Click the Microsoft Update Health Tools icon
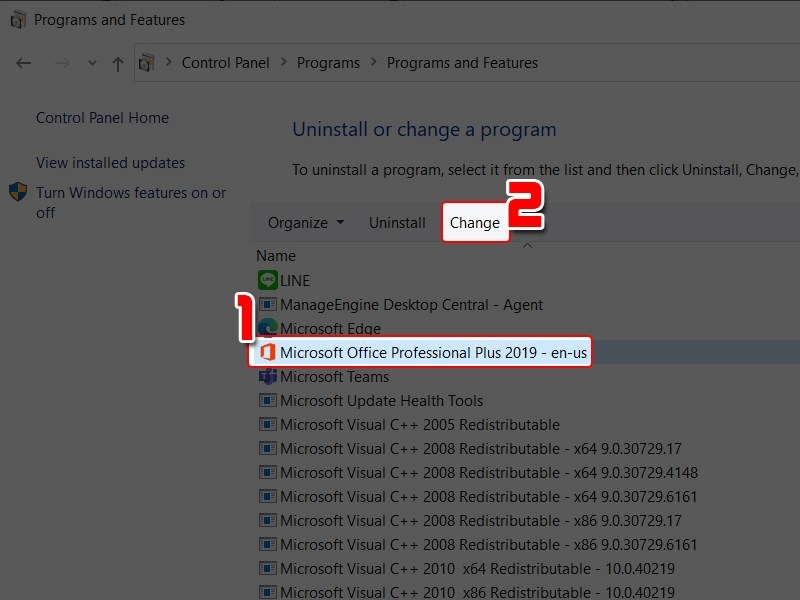The image size is (800, 600). click(268, 401)
